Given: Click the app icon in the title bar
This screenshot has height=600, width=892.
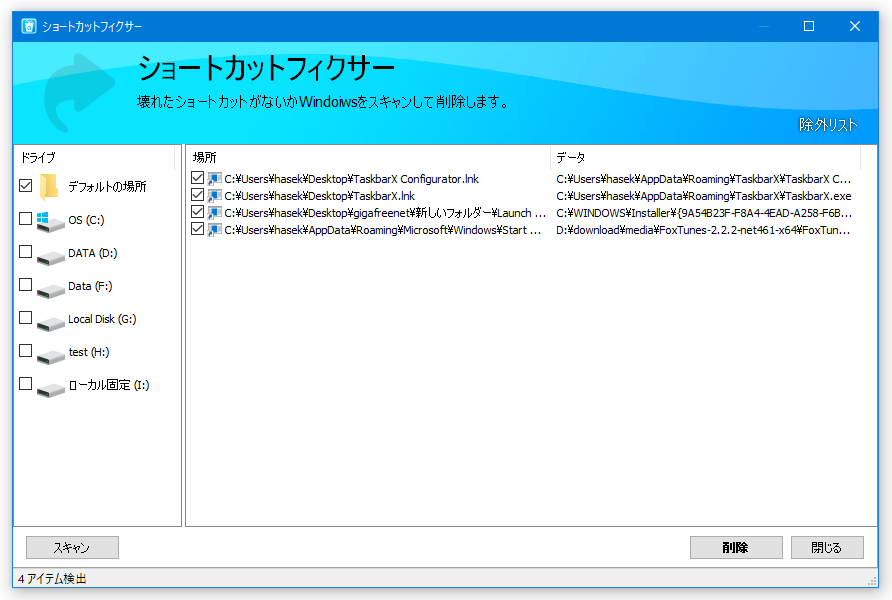Looking at the screenshot, I should (x=29, y=26).
